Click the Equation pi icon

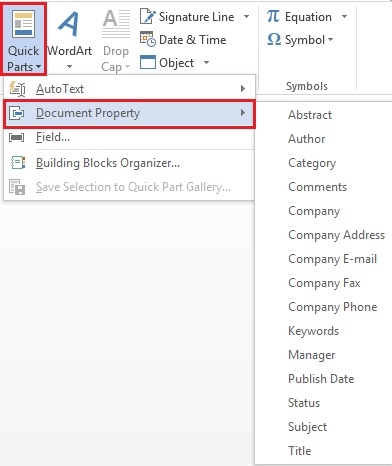pyautogui.click(x=273, y=16)
